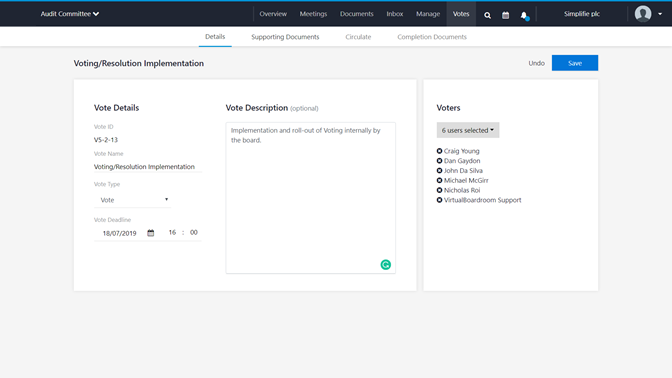The image size is (672, 378).
Task: Open the notifications bell icon
Action: [524, 15]
